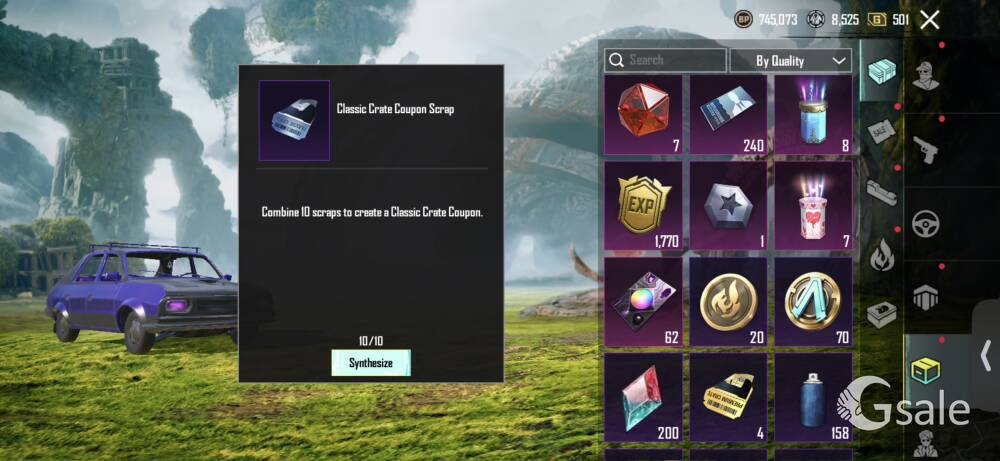Close the inventory with the X button
1000x461 pixels.
930,20
